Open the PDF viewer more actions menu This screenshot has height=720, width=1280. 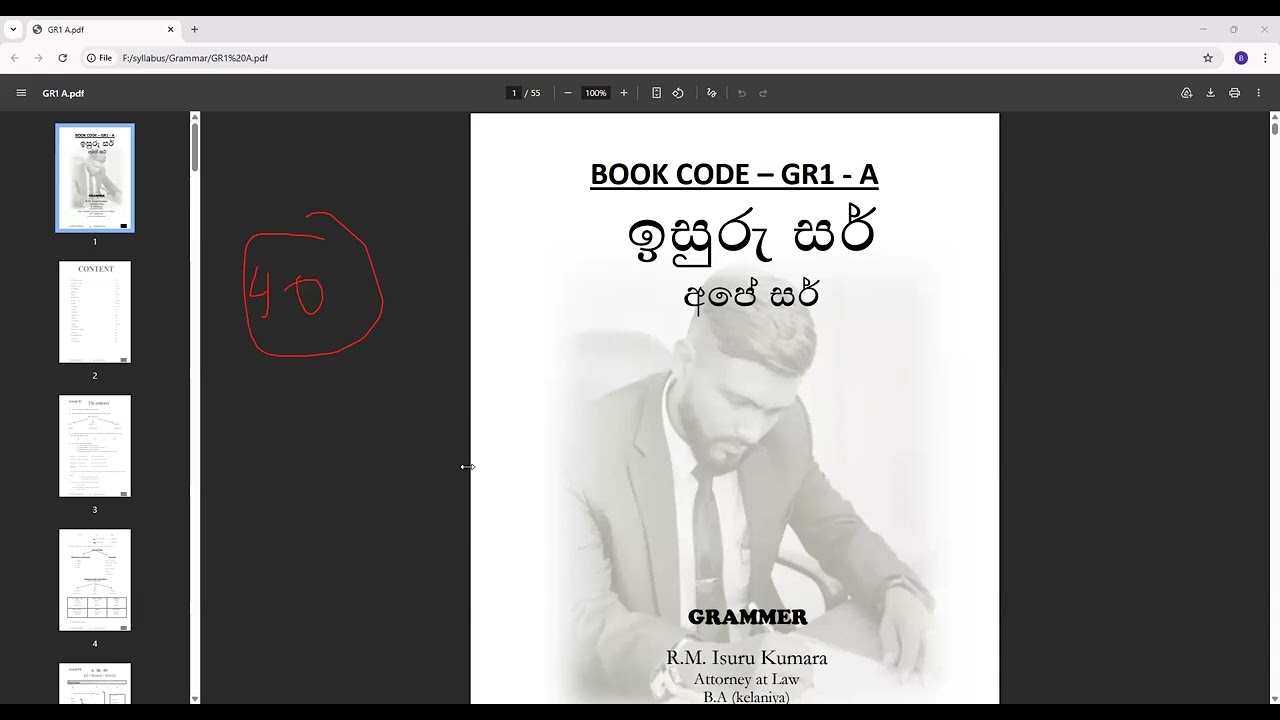1259,93
